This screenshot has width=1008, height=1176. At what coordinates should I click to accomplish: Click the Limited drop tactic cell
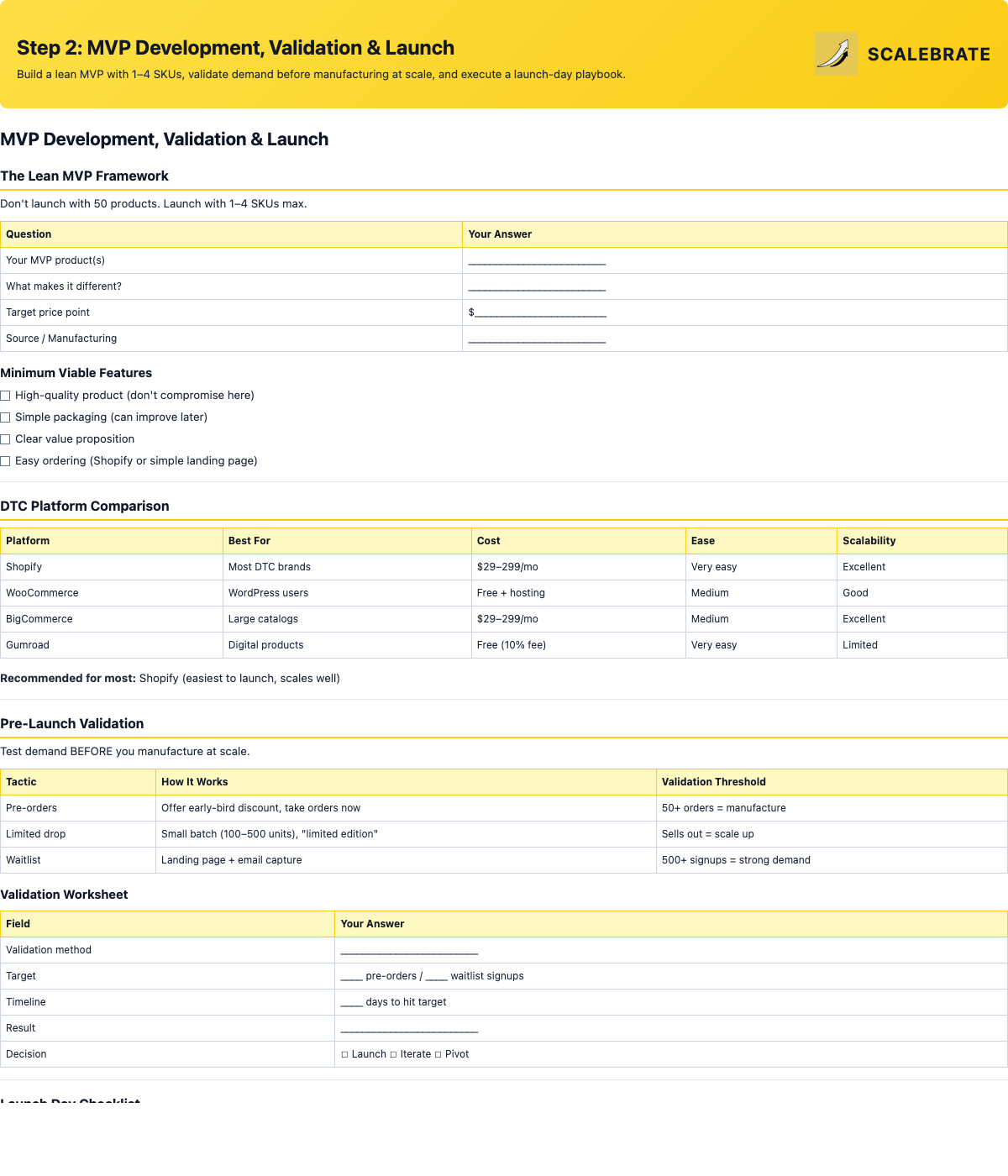[x=78, y=834]
